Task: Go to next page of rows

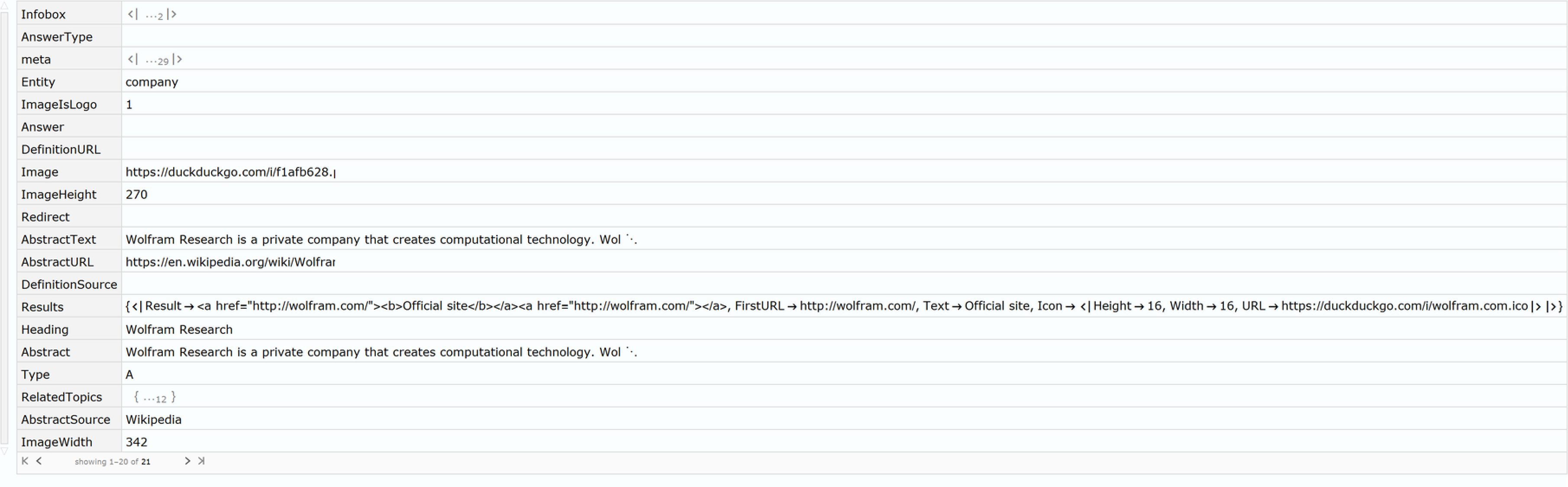Action: click(187, 461)
